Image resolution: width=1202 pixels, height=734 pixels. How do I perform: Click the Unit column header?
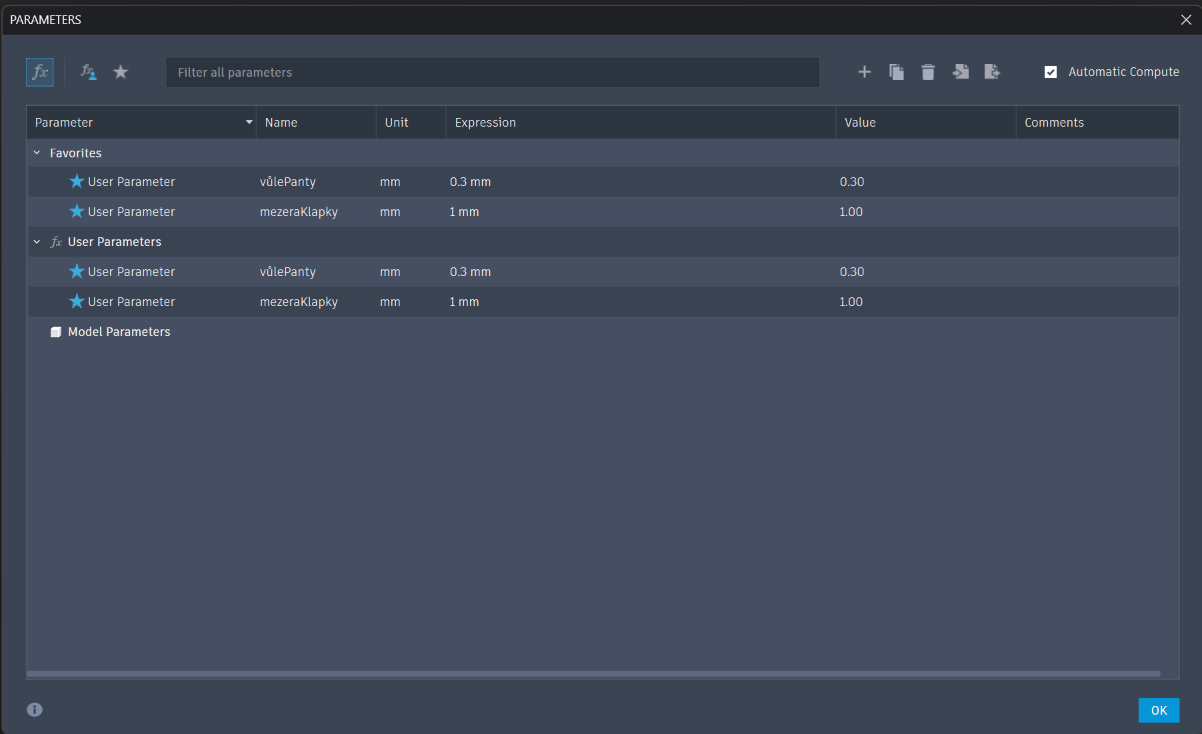click(411, 123)
